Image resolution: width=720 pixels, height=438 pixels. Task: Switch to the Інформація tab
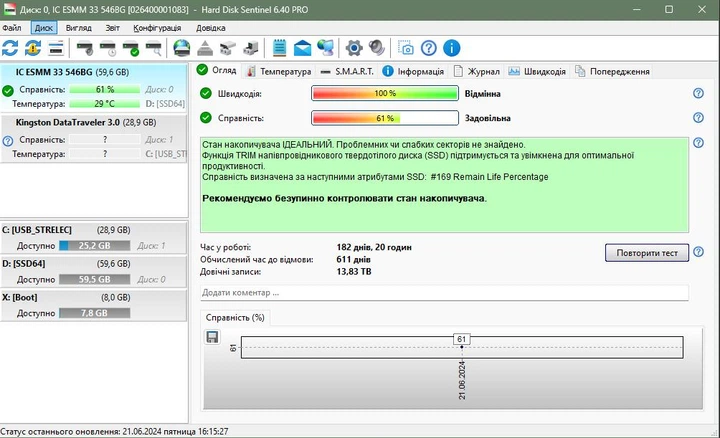413,72
